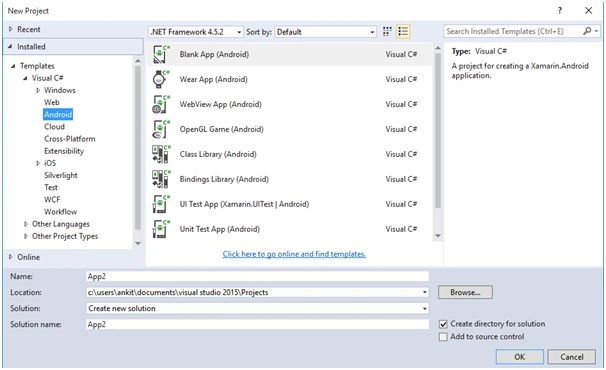Expand the Recent section

point(11,29)
